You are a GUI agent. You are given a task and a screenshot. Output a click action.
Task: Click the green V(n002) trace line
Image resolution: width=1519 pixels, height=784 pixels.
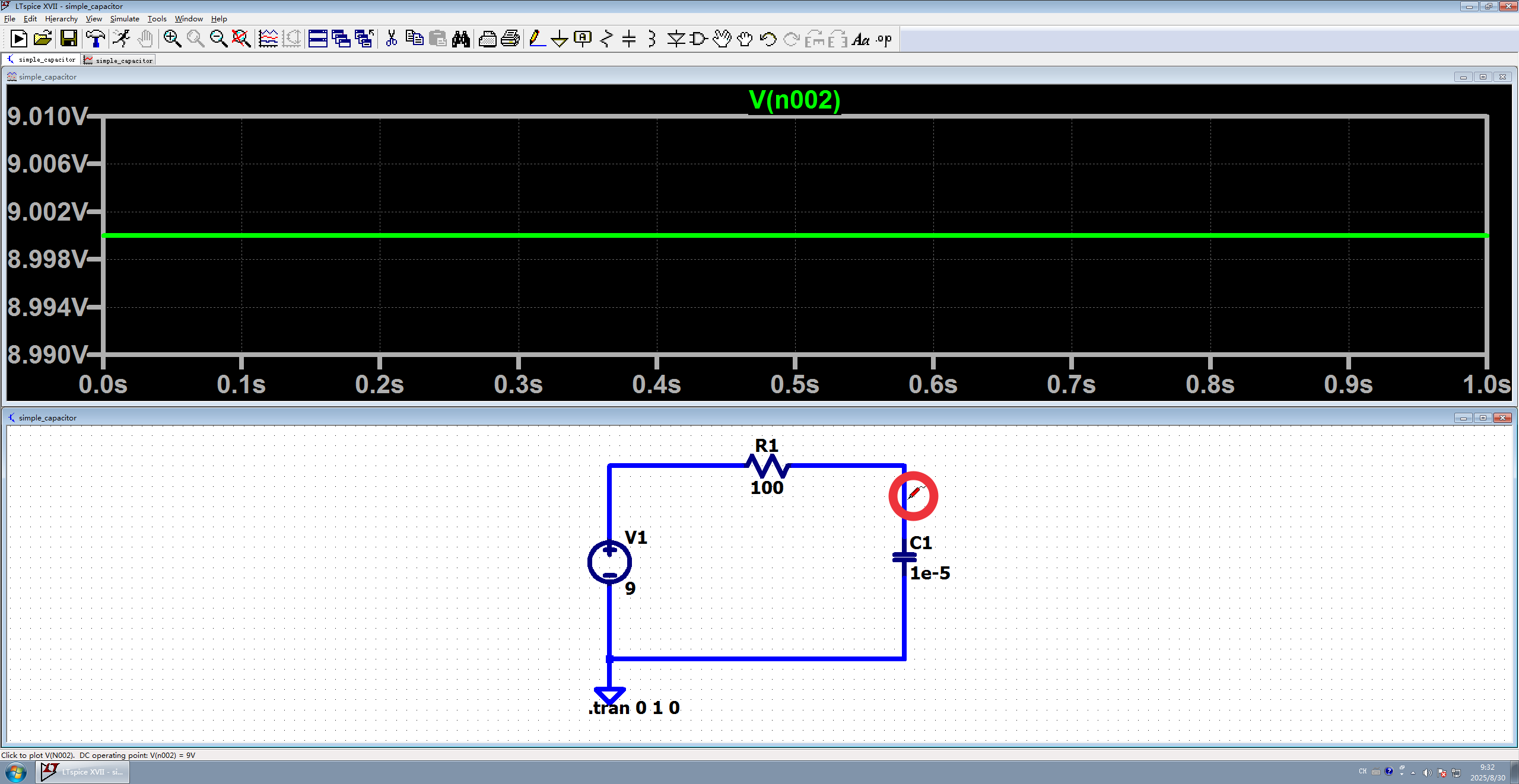click(x=712, y=236)
